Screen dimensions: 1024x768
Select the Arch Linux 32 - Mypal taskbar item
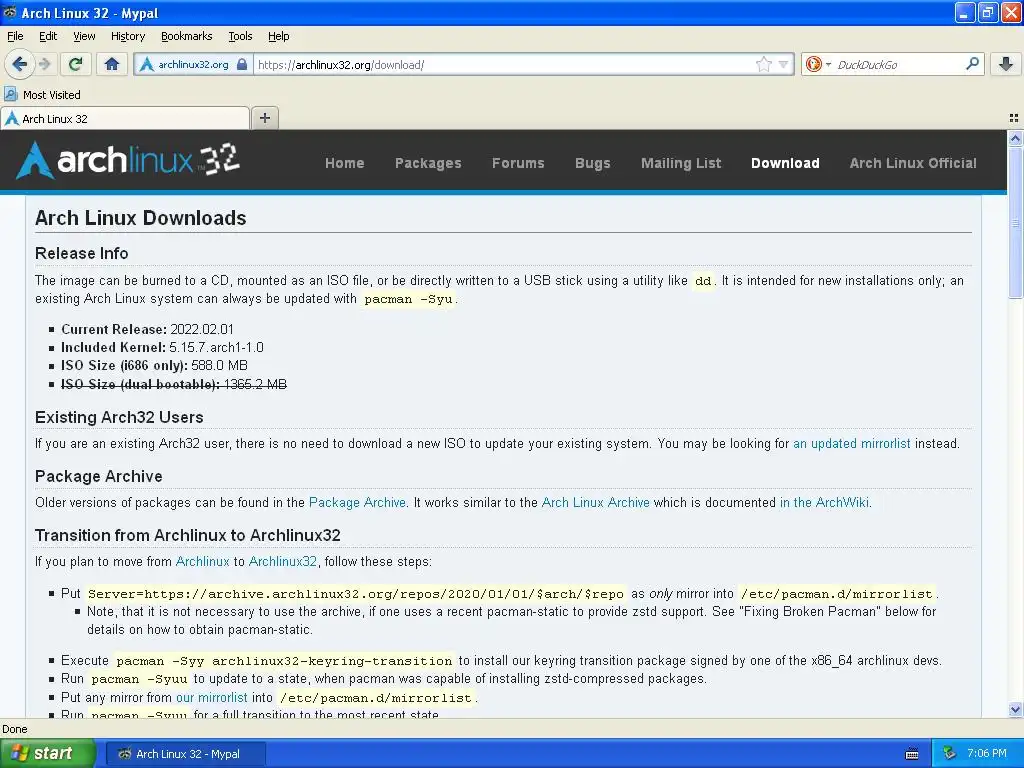point(185,754)
